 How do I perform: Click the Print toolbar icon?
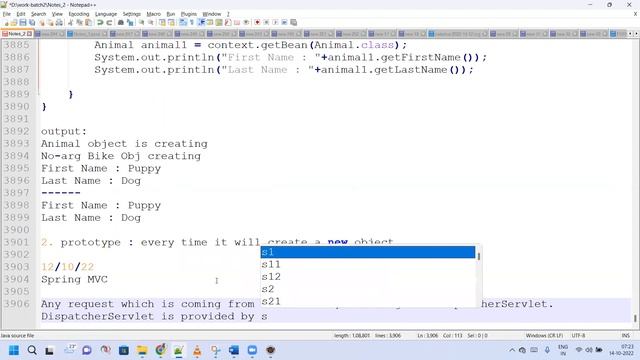click(x=59, y=22)
